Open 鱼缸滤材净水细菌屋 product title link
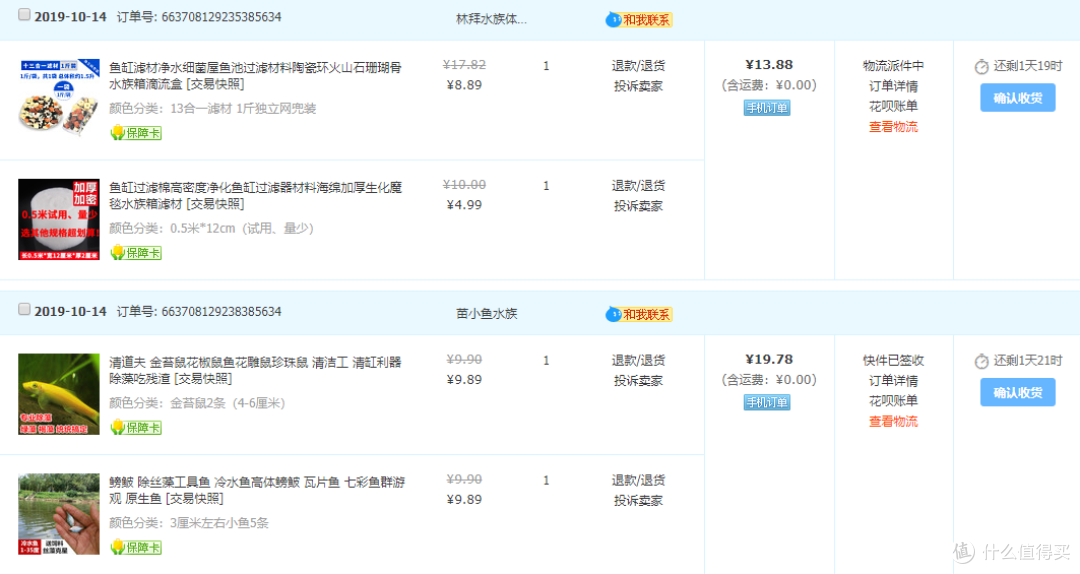This screenshot has width=1080, height=574. (255, 76)
